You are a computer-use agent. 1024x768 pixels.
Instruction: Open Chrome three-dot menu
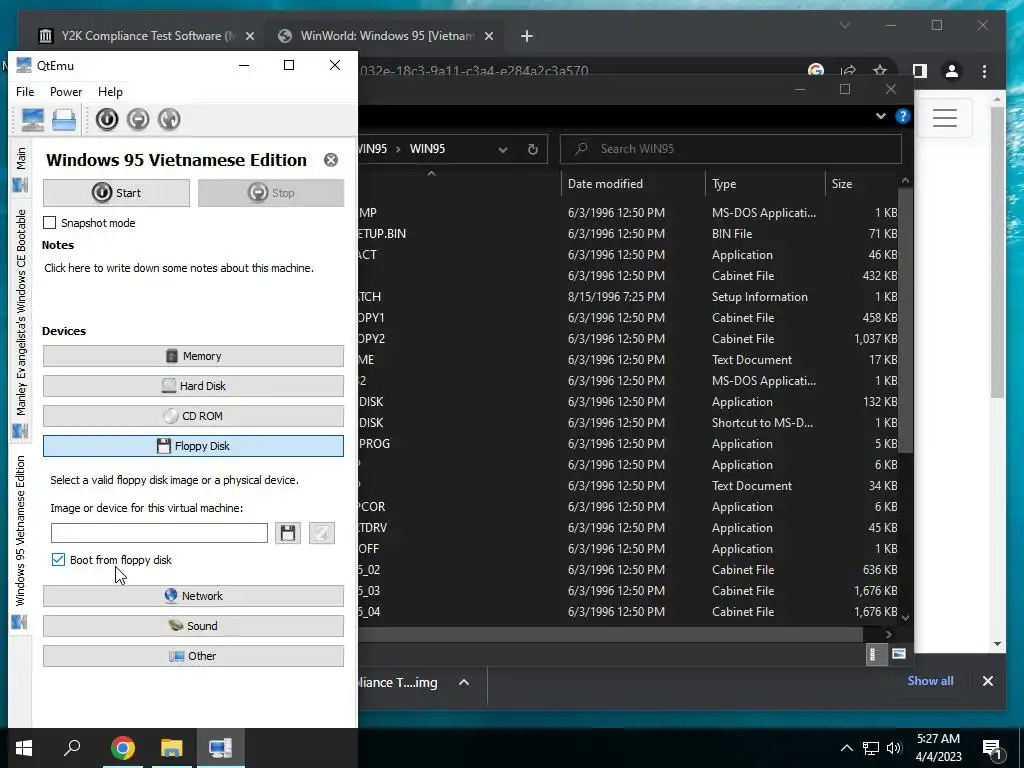(x=984, y=71)
